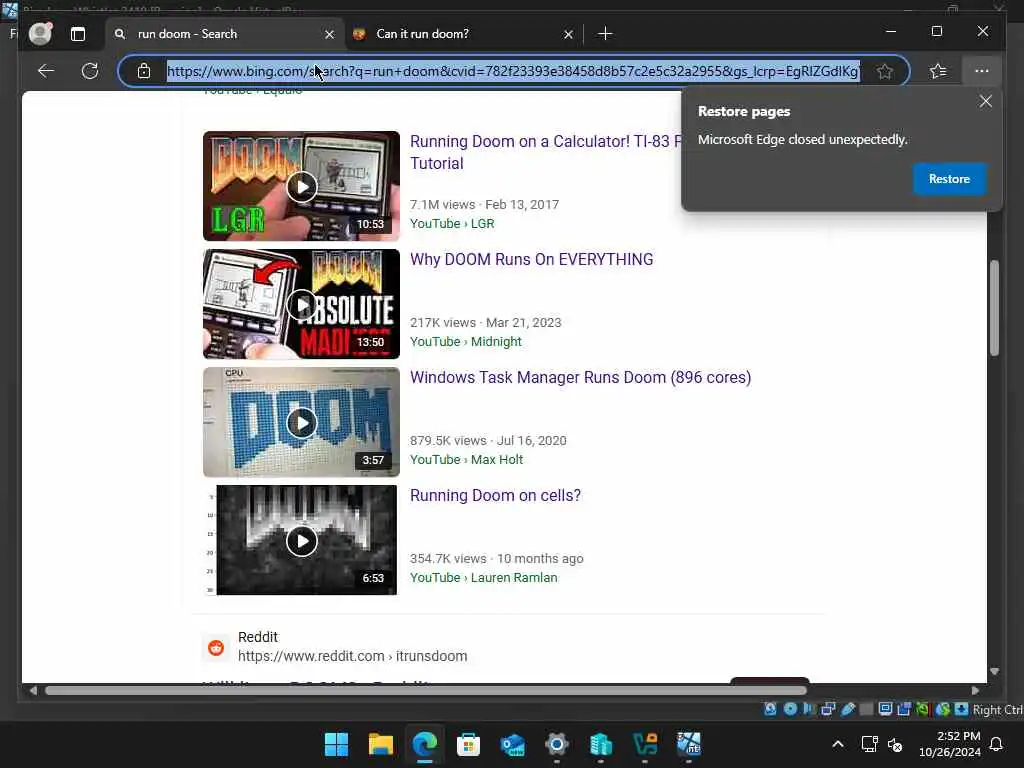Click 'YouTube › Lauren Ramlan' source text
Viewport: 1024px width, 768px height.
(483, 578)
